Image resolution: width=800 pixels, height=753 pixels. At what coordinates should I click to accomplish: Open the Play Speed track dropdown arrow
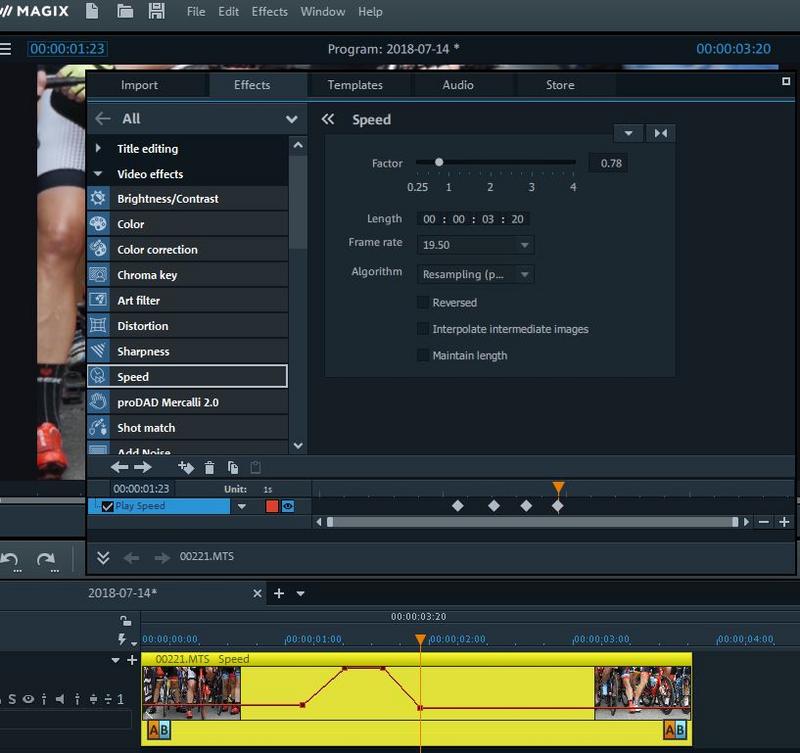(242, 506)
